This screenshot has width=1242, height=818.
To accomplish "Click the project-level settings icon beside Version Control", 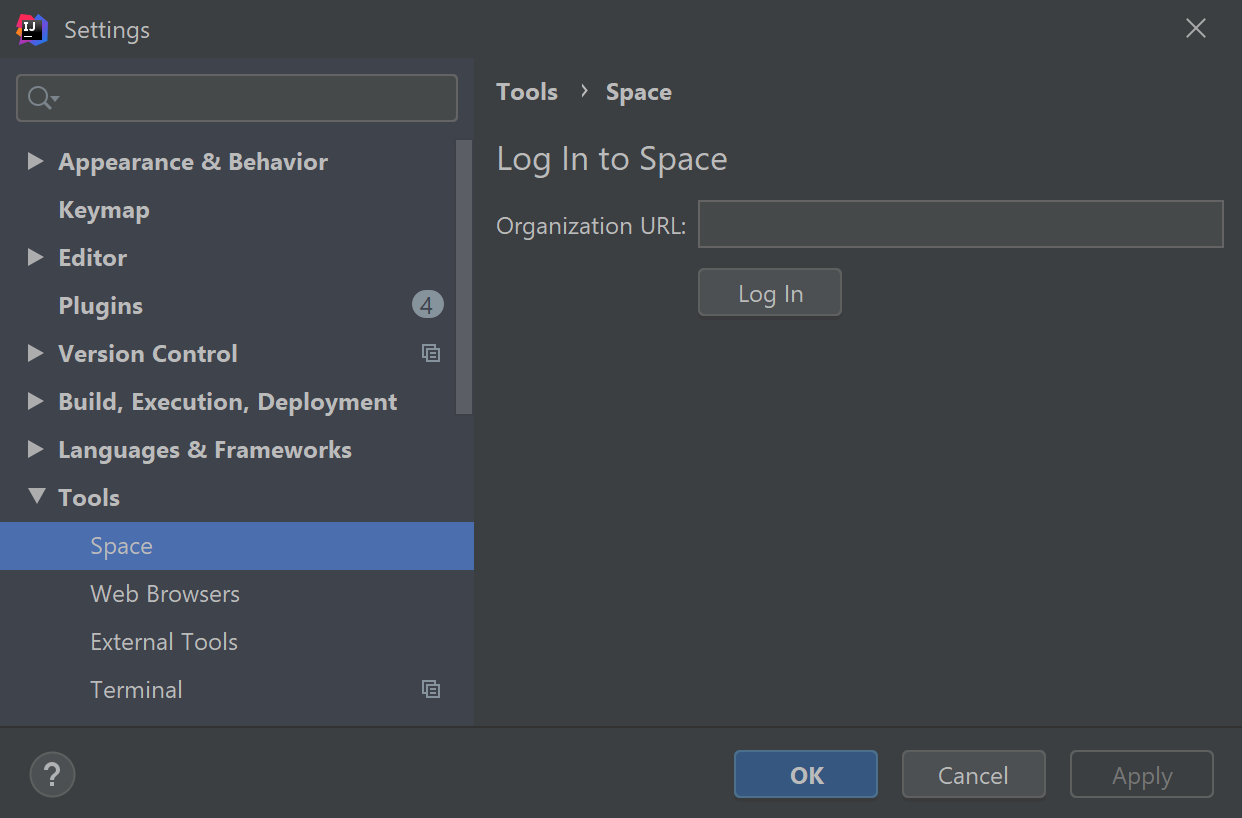I will coord(431,353).
